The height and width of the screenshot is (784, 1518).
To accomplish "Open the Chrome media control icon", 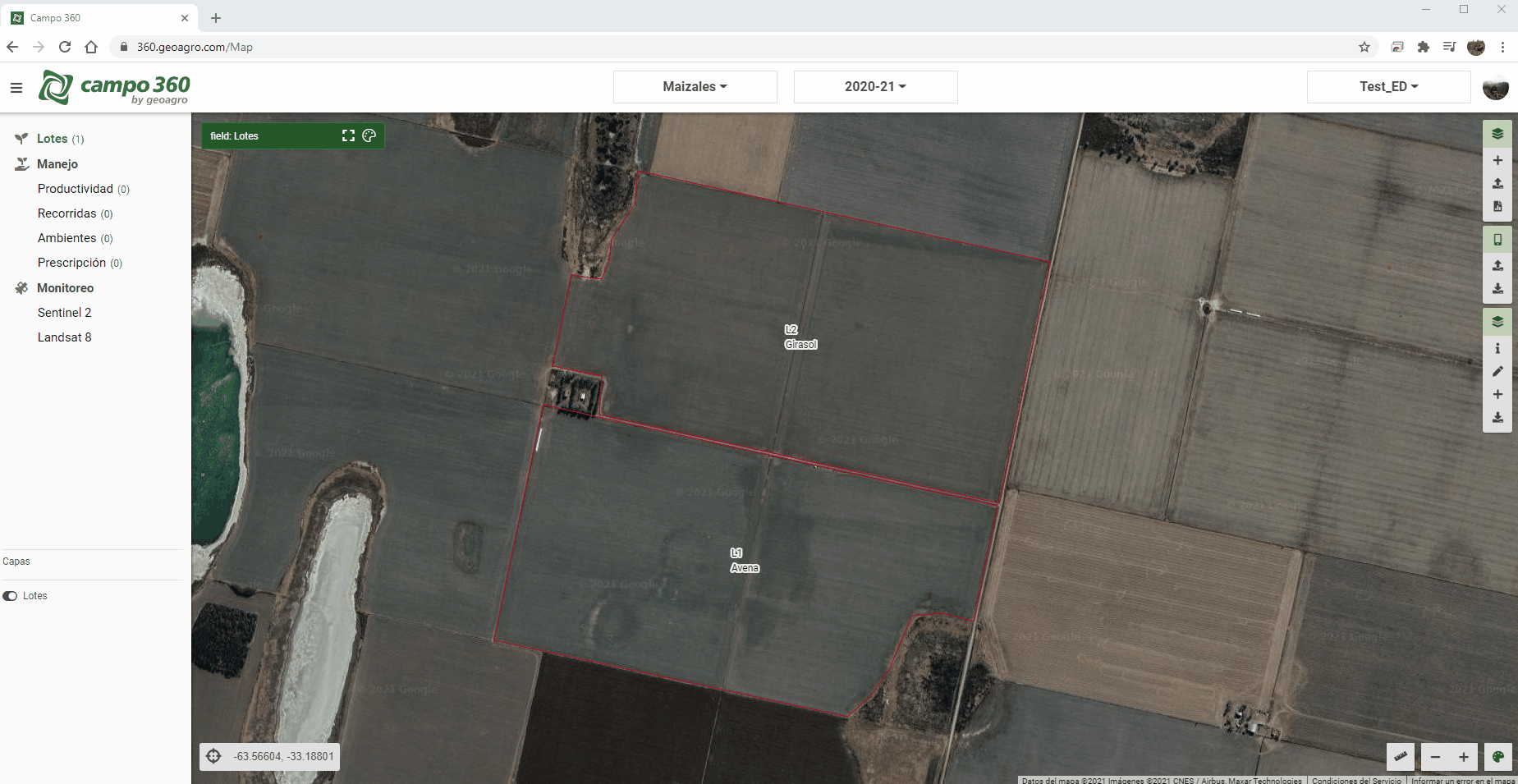I will [1450, 47].
